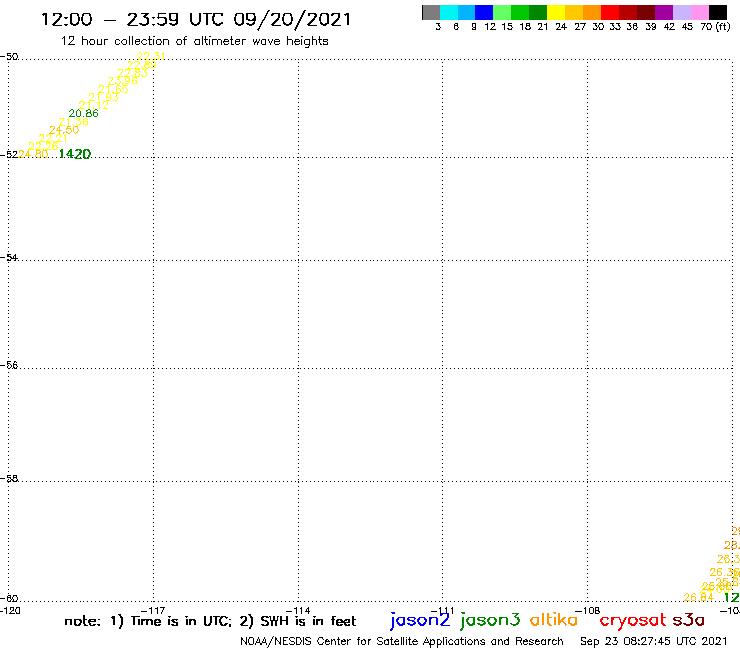Click the longitude label -117

pos(153,610)
